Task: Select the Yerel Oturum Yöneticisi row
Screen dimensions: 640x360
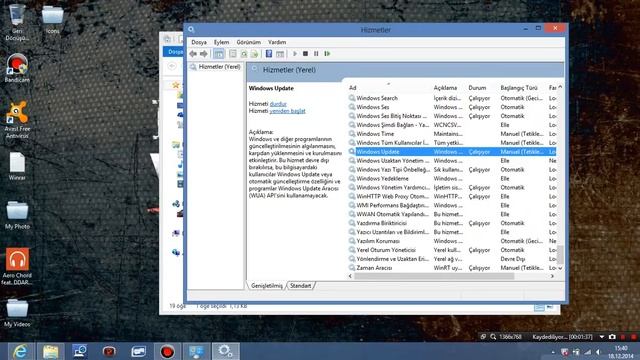Action: tap(451, 250)
